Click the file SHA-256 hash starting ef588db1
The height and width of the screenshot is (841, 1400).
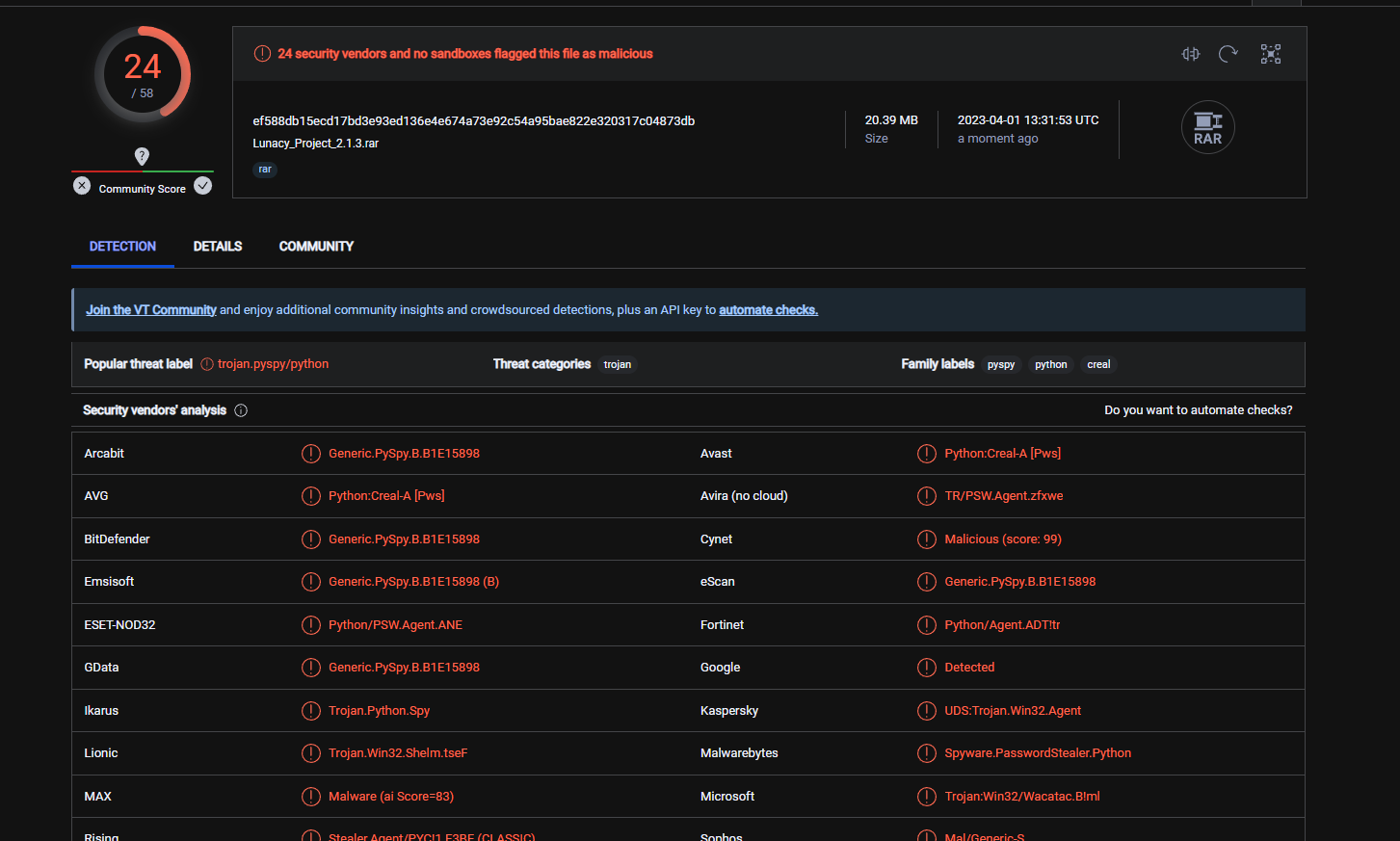(x=474, y=121)
